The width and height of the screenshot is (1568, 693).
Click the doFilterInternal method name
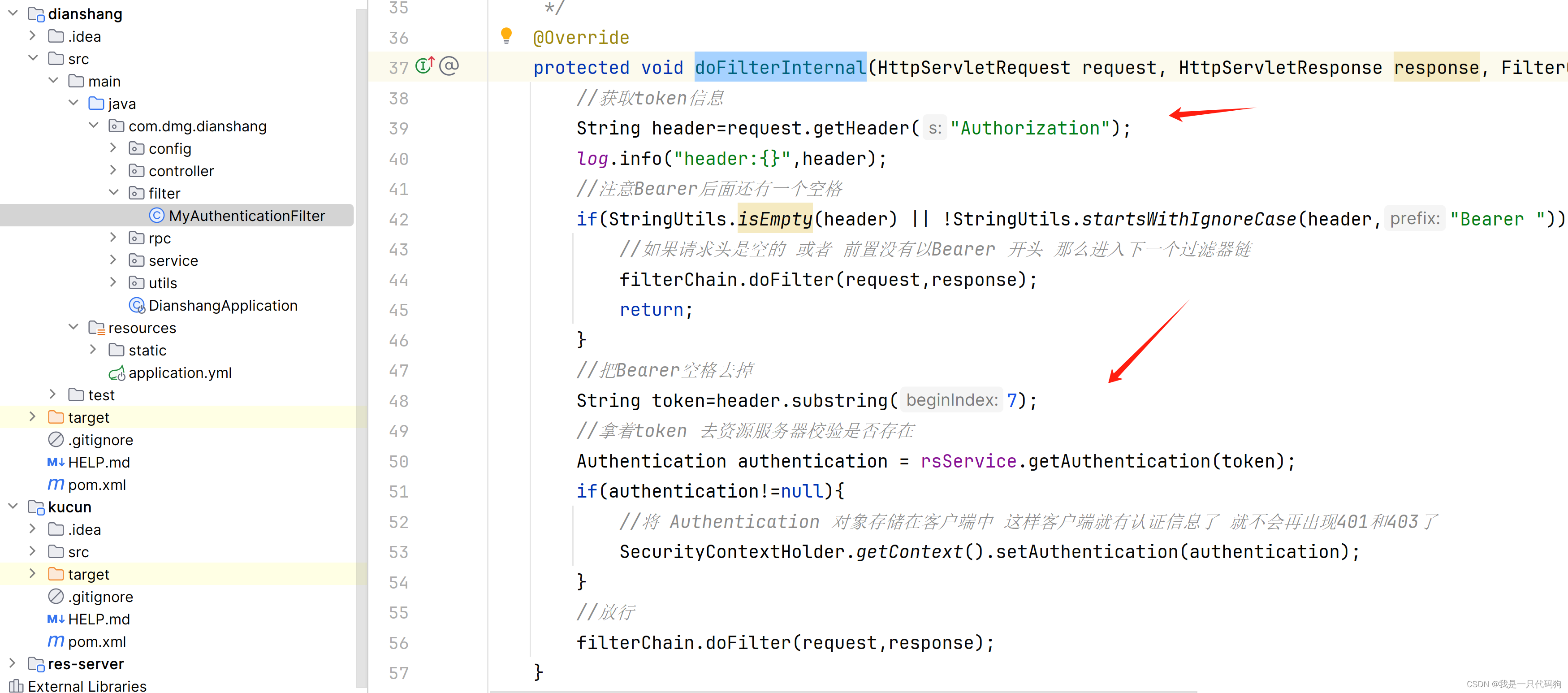[x=780, y=68]
